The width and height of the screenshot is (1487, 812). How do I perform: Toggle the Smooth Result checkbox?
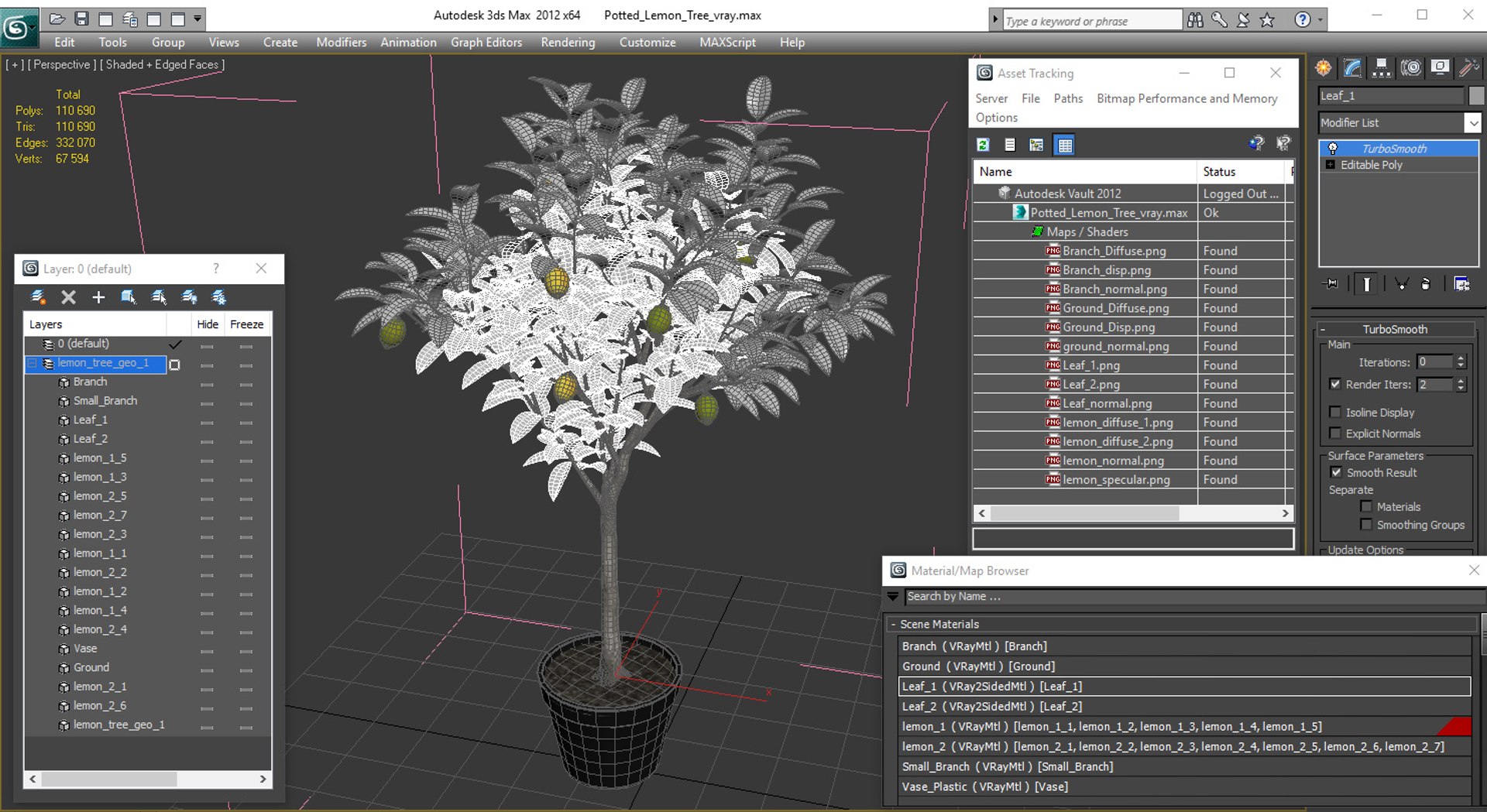(1336, 472)
